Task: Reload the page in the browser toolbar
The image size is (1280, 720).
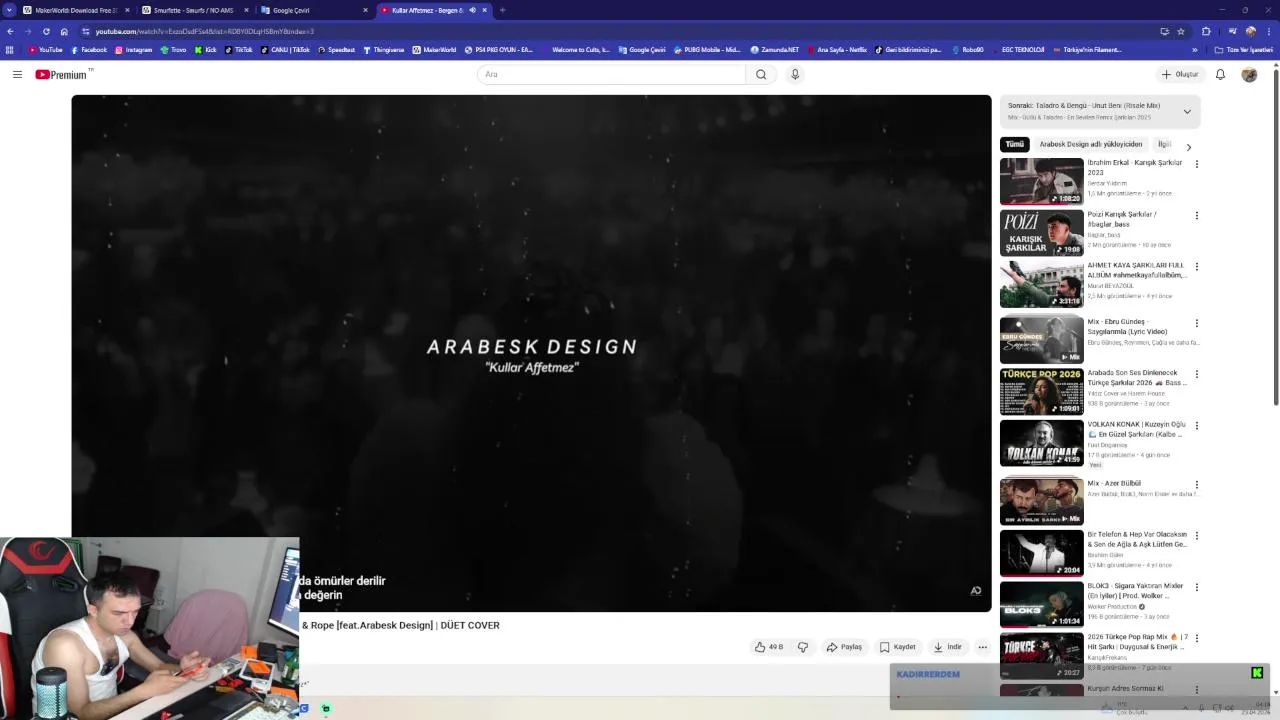Action: point(46,31)
